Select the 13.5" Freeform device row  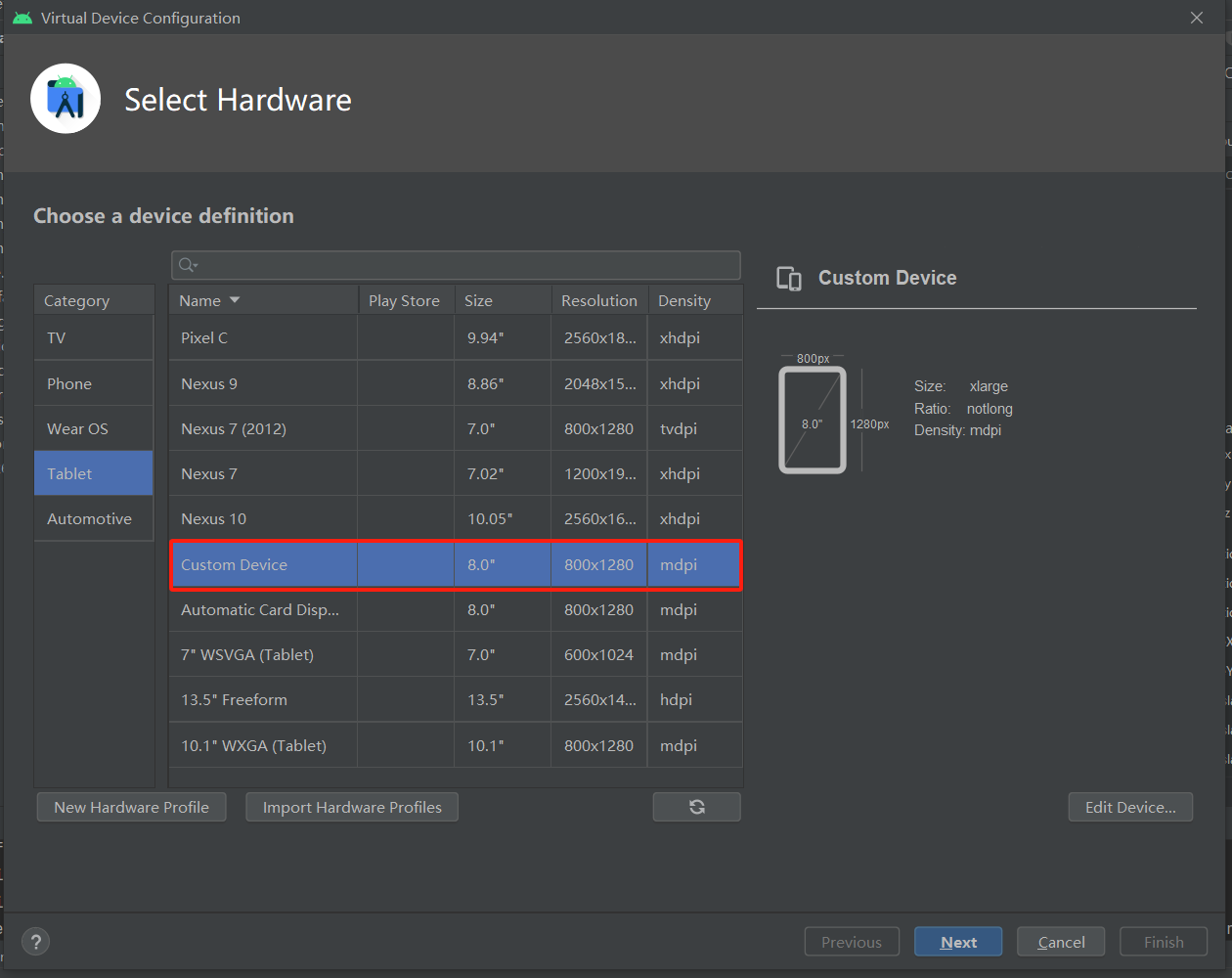coord(456,699)
